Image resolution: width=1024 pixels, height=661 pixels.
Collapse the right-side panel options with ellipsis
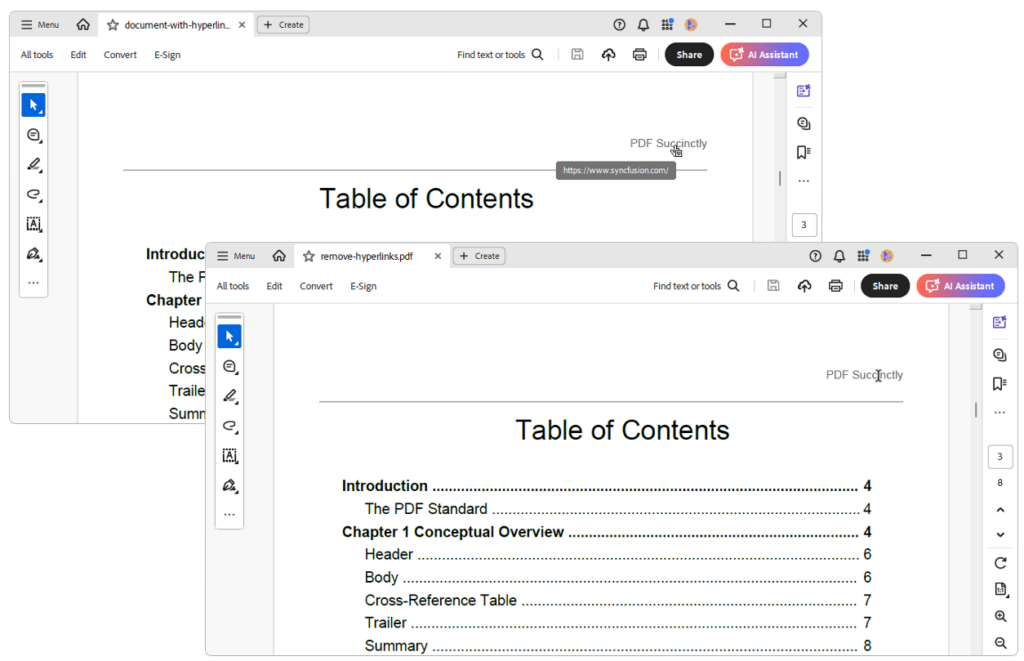tap(999, 411)
